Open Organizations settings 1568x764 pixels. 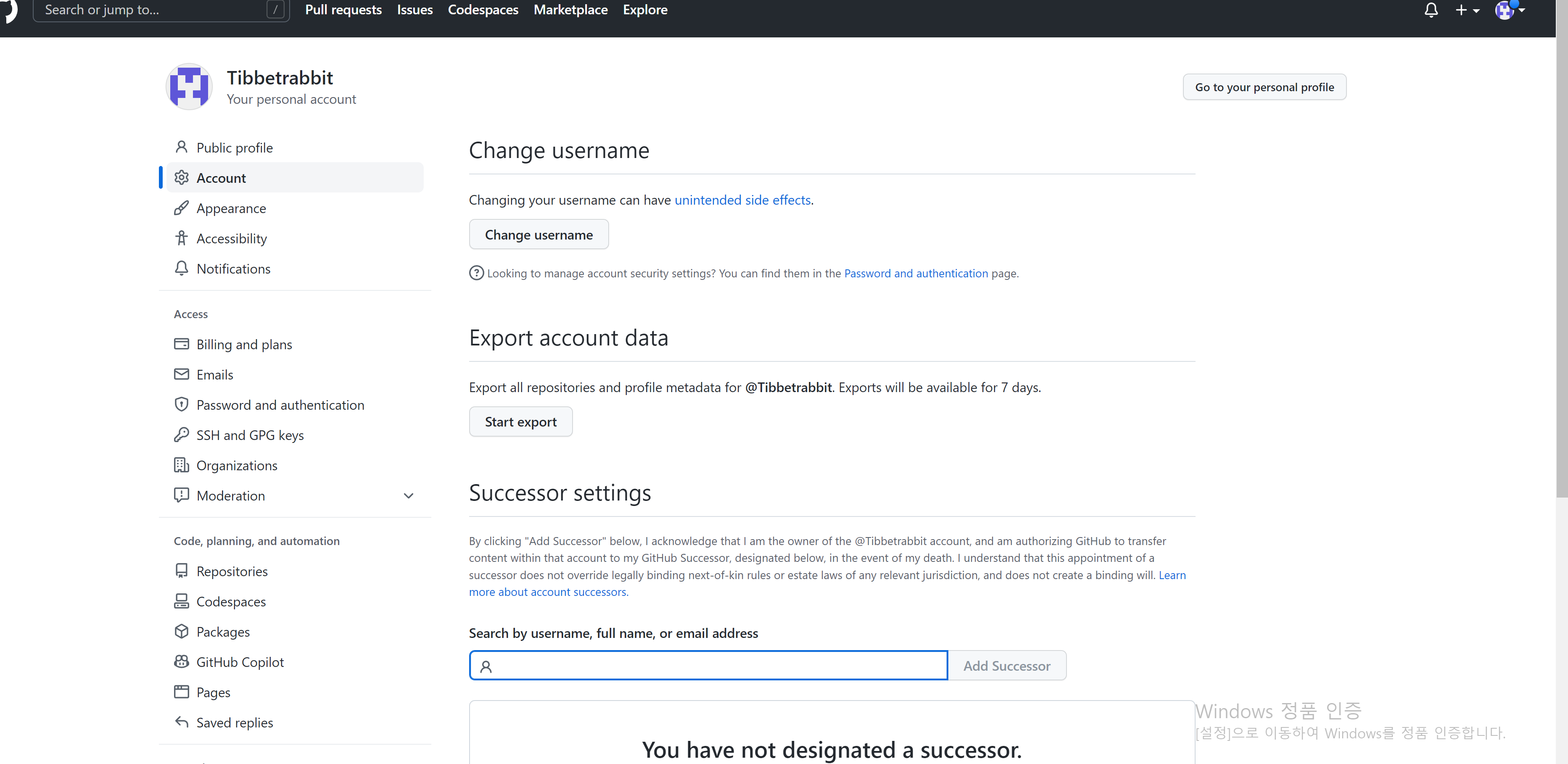[x=295, y=465]
